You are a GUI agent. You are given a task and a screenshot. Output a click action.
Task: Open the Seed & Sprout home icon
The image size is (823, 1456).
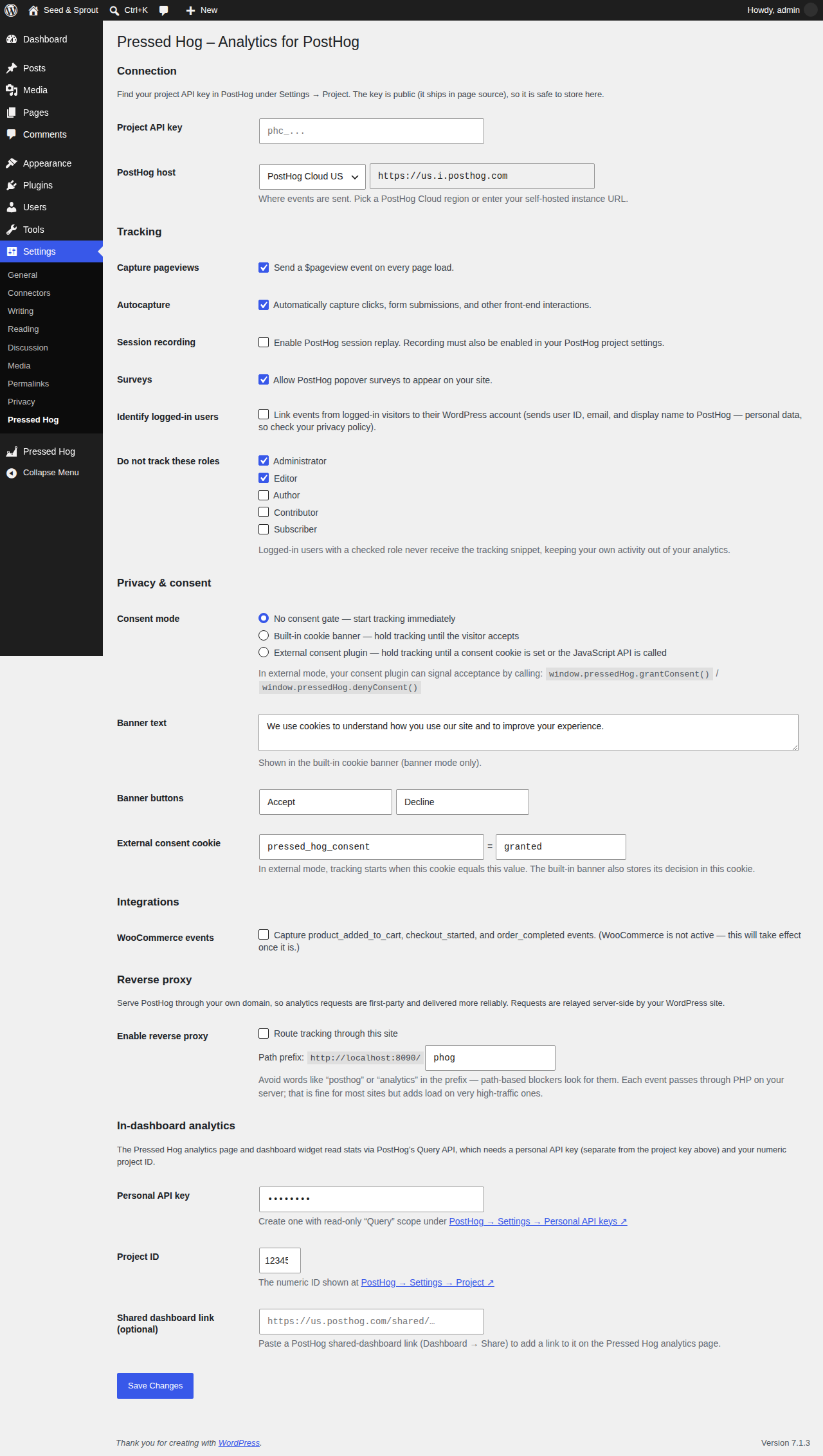[x=33, y=10]
